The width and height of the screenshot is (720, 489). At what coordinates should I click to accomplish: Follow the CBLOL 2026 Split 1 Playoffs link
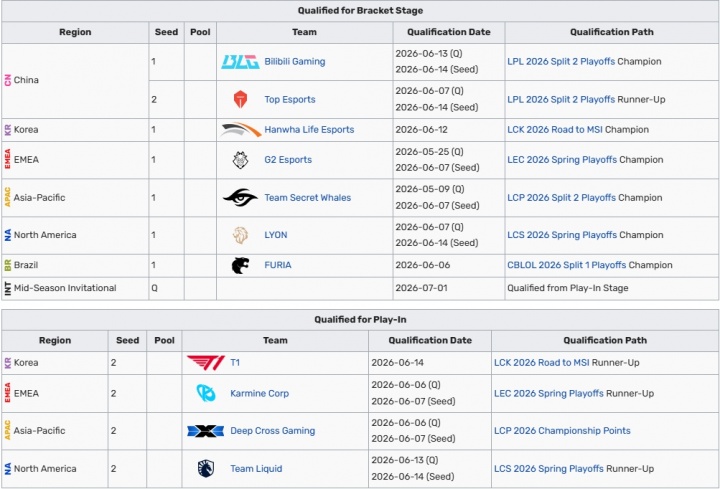pos(567,265)
